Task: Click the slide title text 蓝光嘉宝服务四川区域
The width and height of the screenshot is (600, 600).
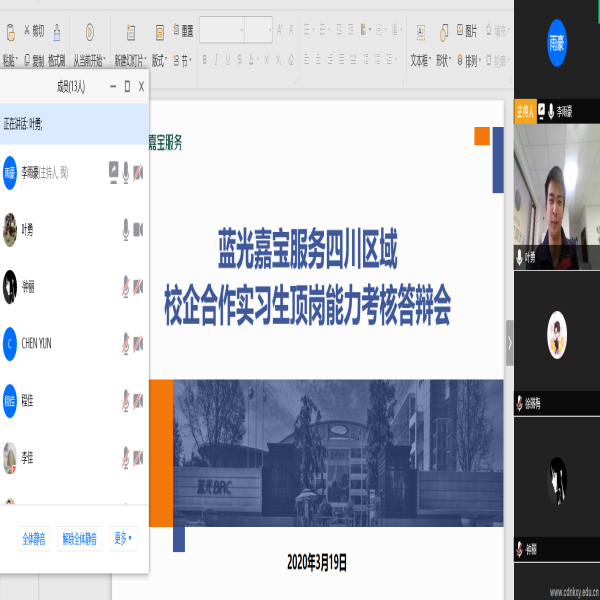Action: [308, 249]
